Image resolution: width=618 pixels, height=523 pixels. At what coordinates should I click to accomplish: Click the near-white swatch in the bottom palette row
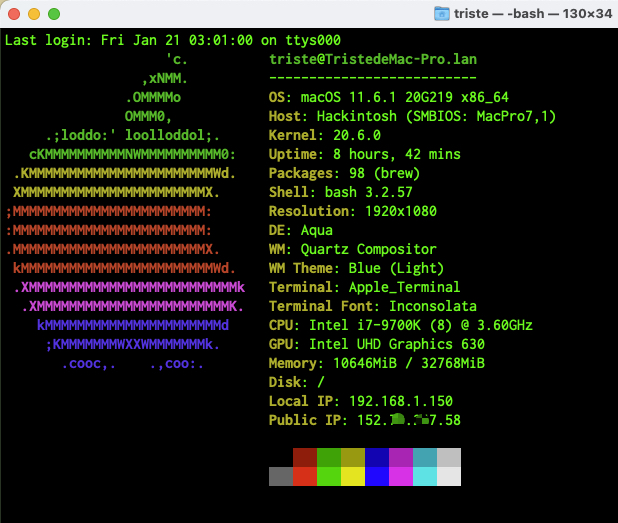tap(449, 476)
